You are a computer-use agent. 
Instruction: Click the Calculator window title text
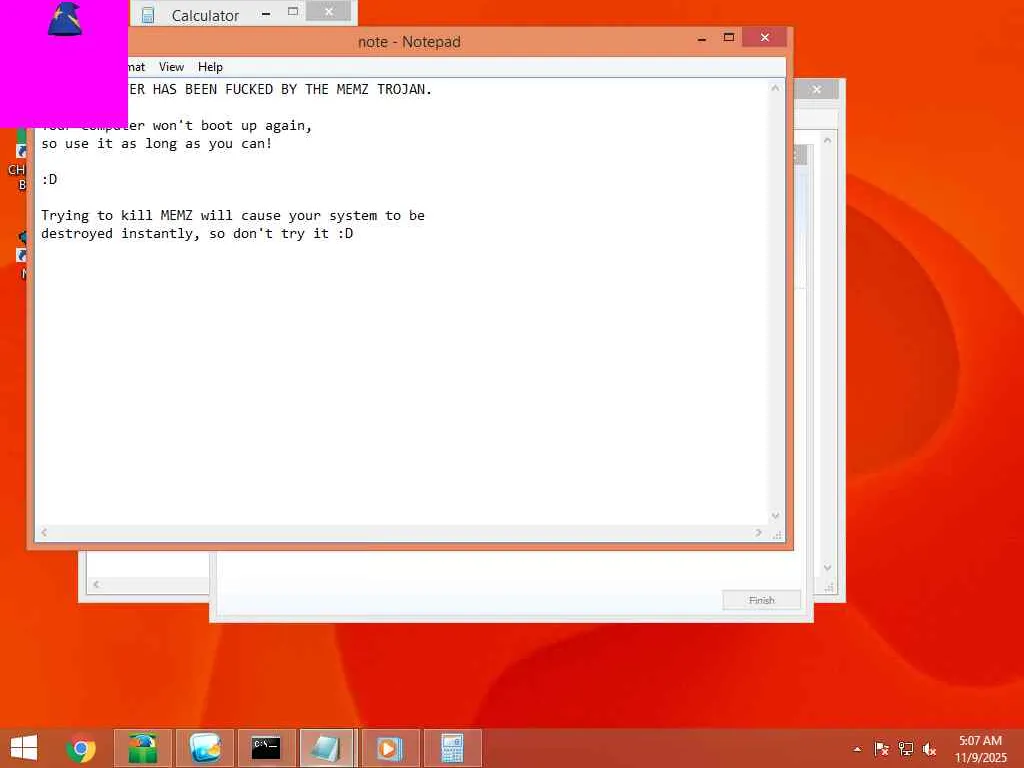tap(205, 15)
